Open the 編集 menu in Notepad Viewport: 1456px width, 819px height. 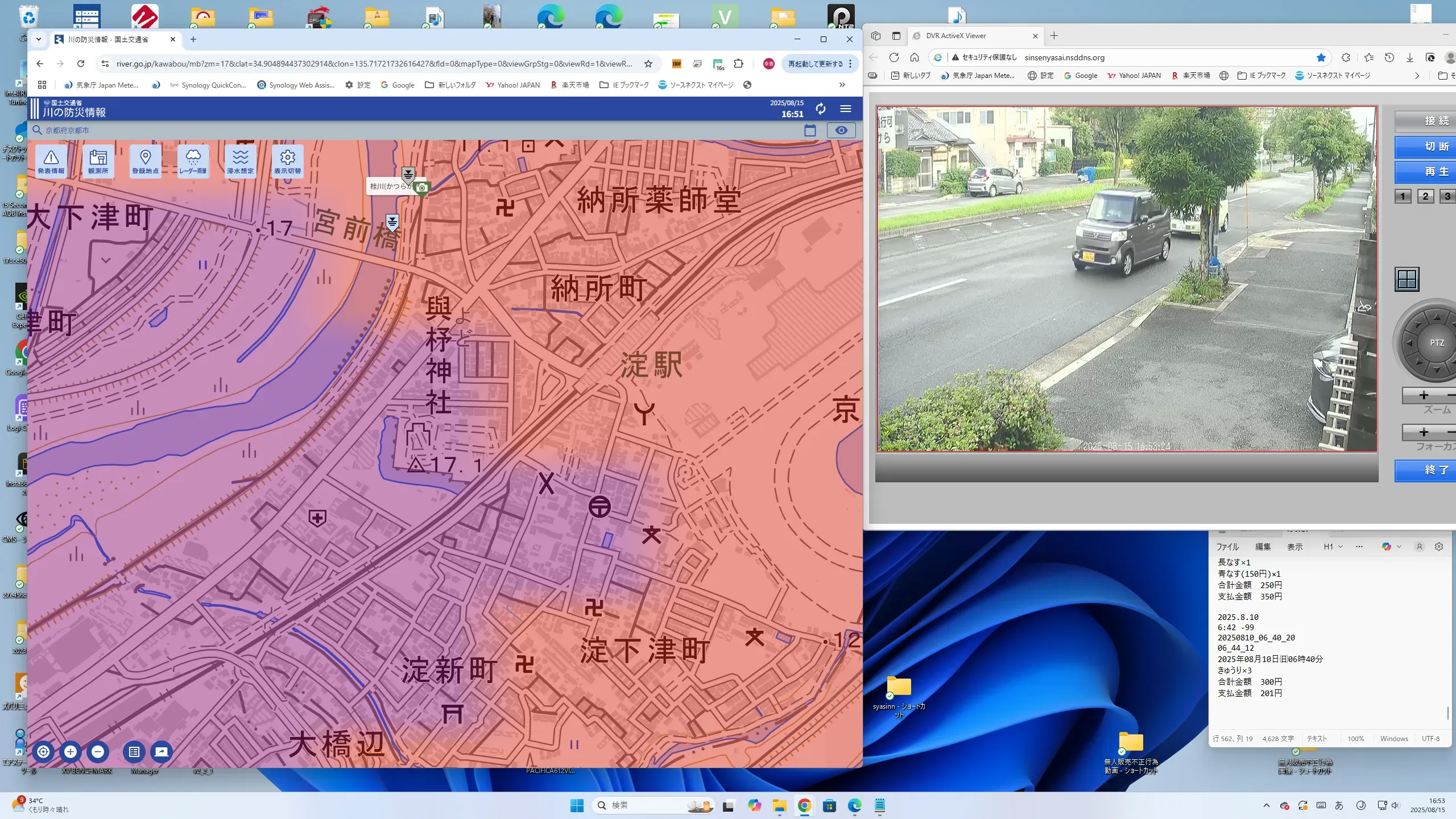pos(1263,547)
